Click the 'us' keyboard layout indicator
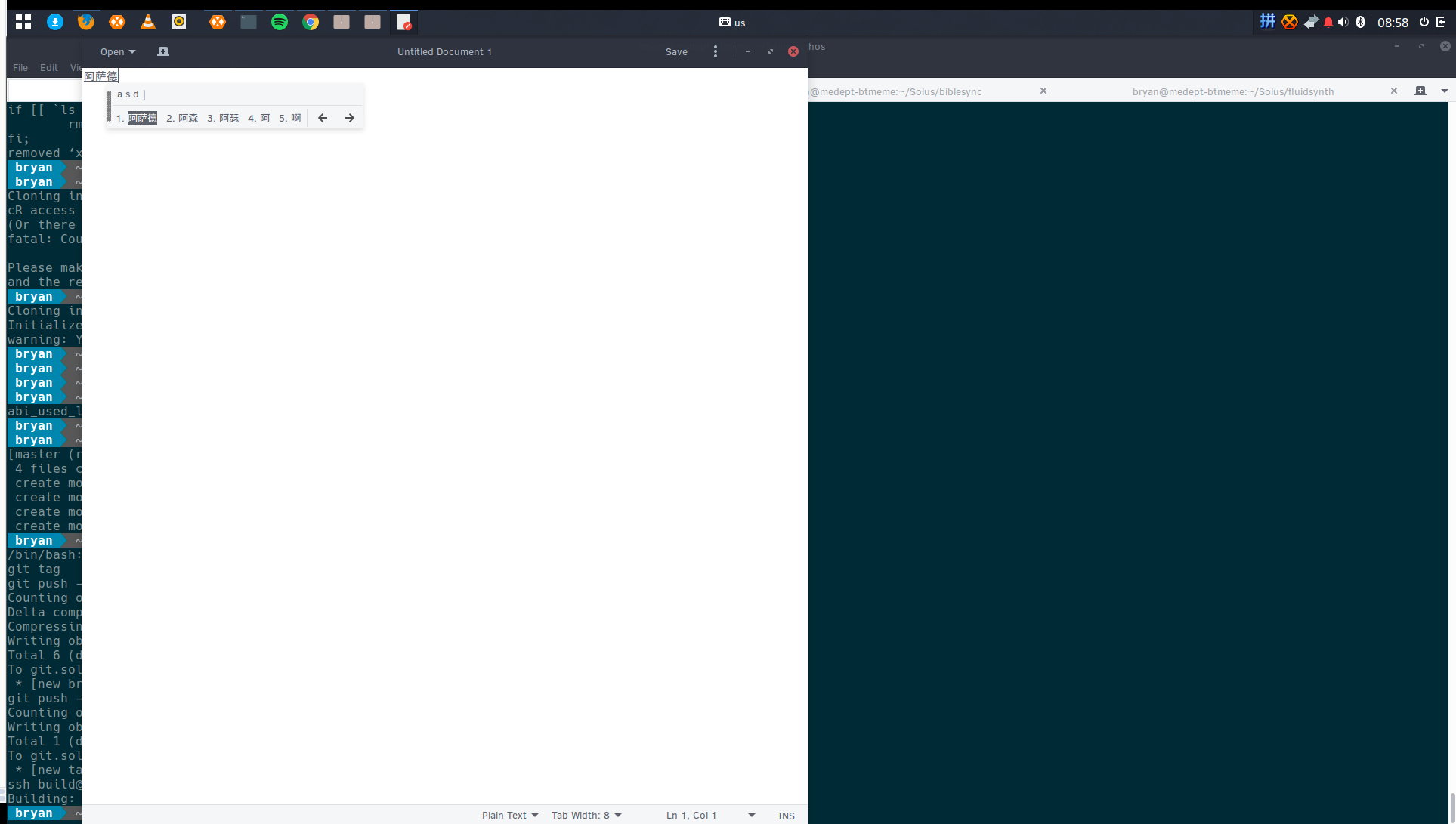 point(732,23)
